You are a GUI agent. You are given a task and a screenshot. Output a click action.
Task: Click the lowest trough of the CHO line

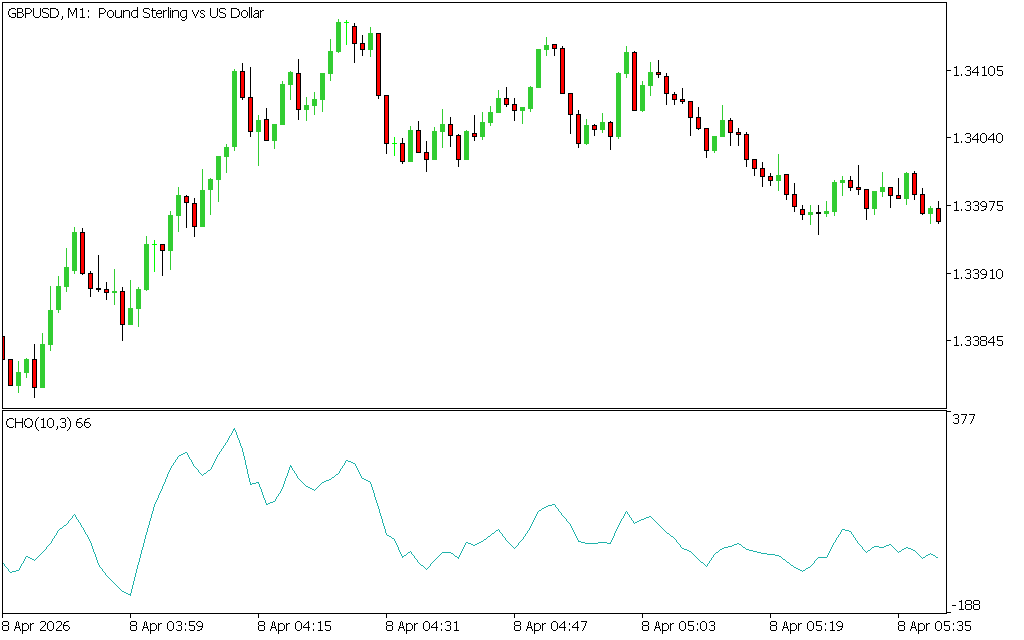[x=131, y=594]
